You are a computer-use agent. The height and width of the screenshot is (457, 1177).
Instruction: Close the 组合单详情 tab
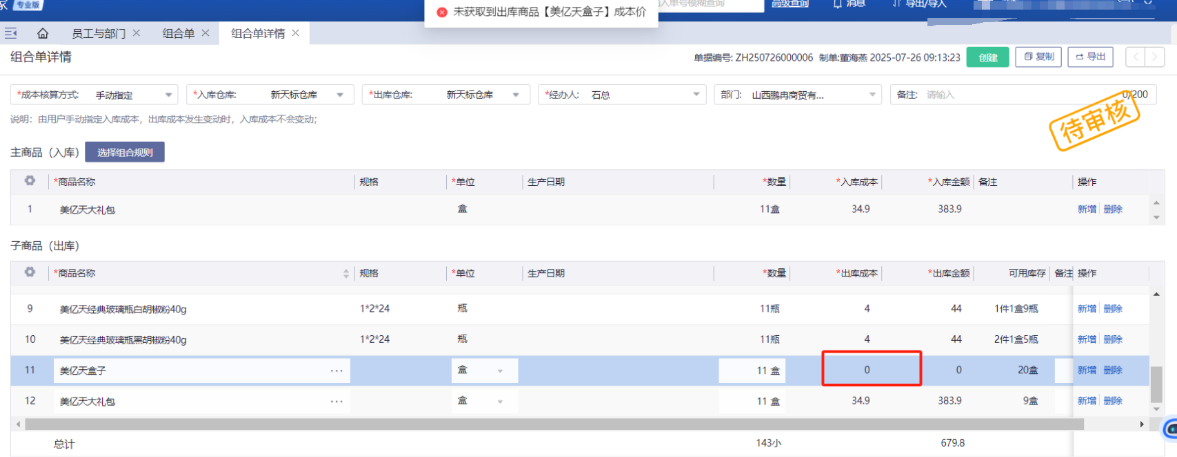click(x=296, y=33)
